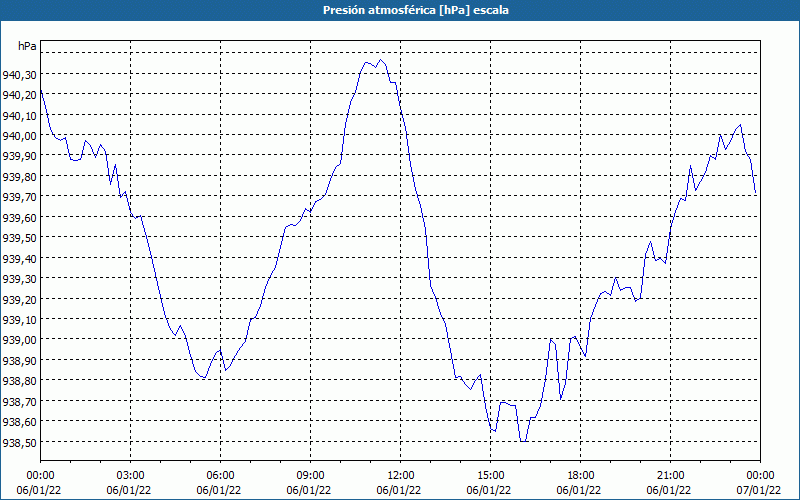Click the 939,70 pressure value label
800x500 pixels.
[19, 196]
